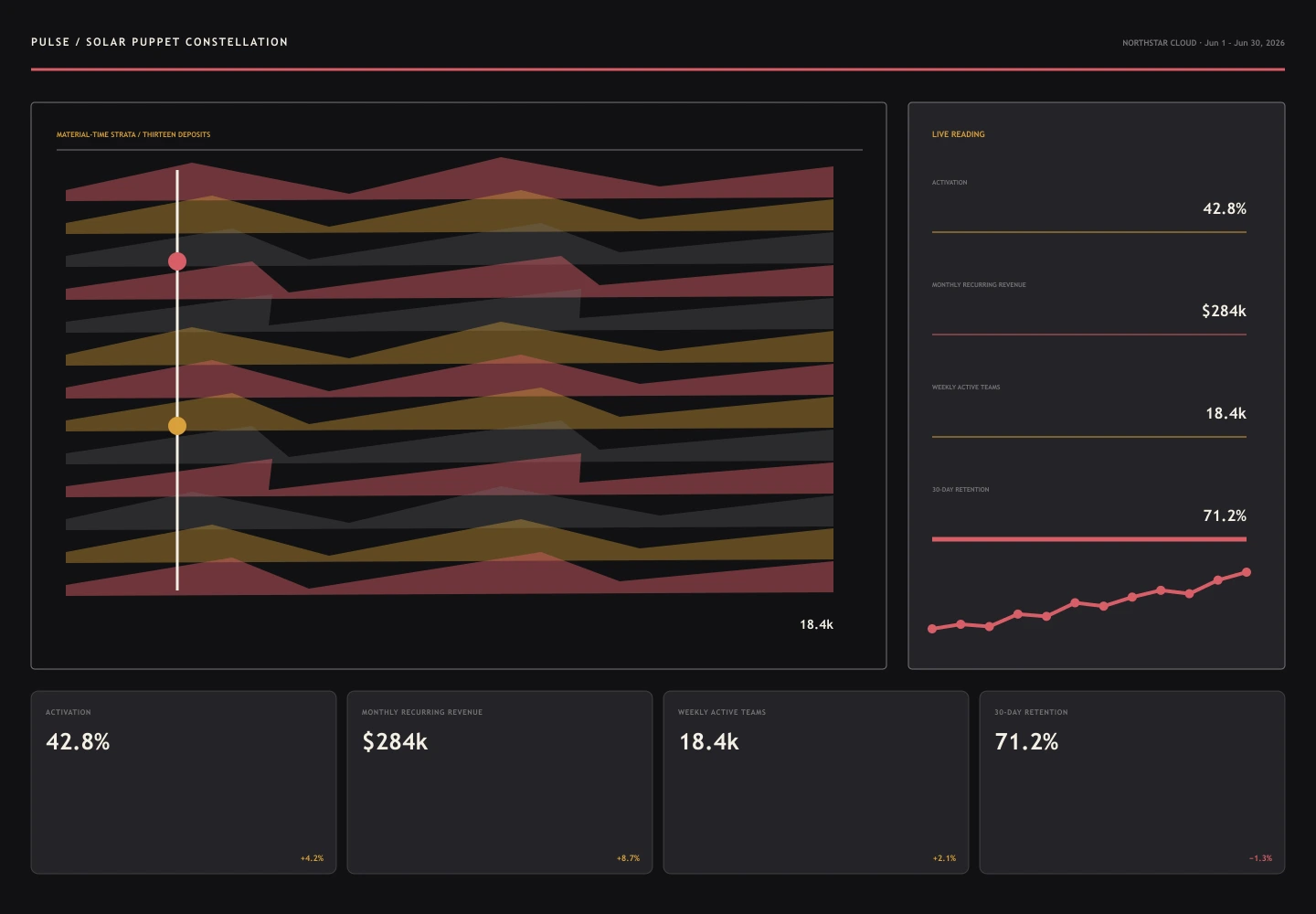Click the "NORTHSTAR CLOUD · Jun 1 - Jun 30, 2026" date range
The image size is (1316, 914).
point(1204,43)
